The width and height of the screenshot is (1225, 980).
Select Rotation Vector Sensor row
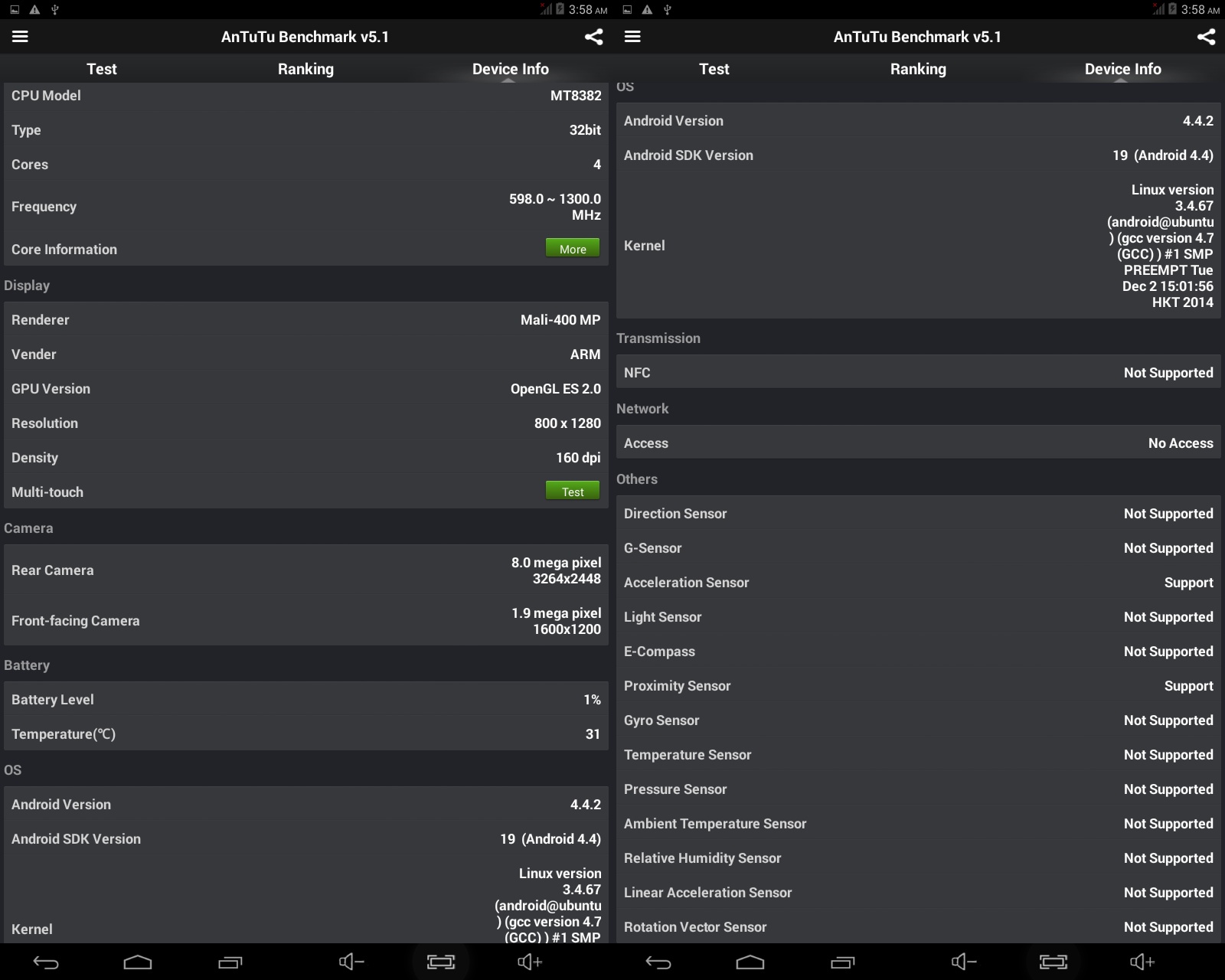[919, 927]
